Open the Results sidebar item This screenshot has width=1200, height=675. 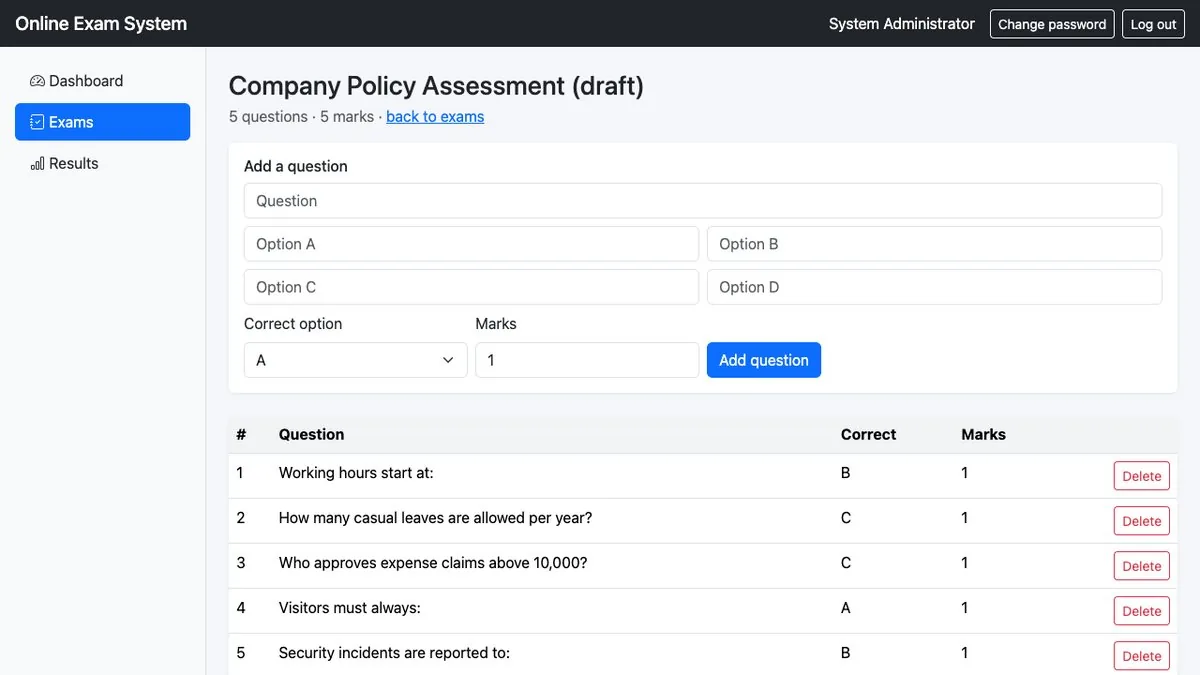coord(102,163)
